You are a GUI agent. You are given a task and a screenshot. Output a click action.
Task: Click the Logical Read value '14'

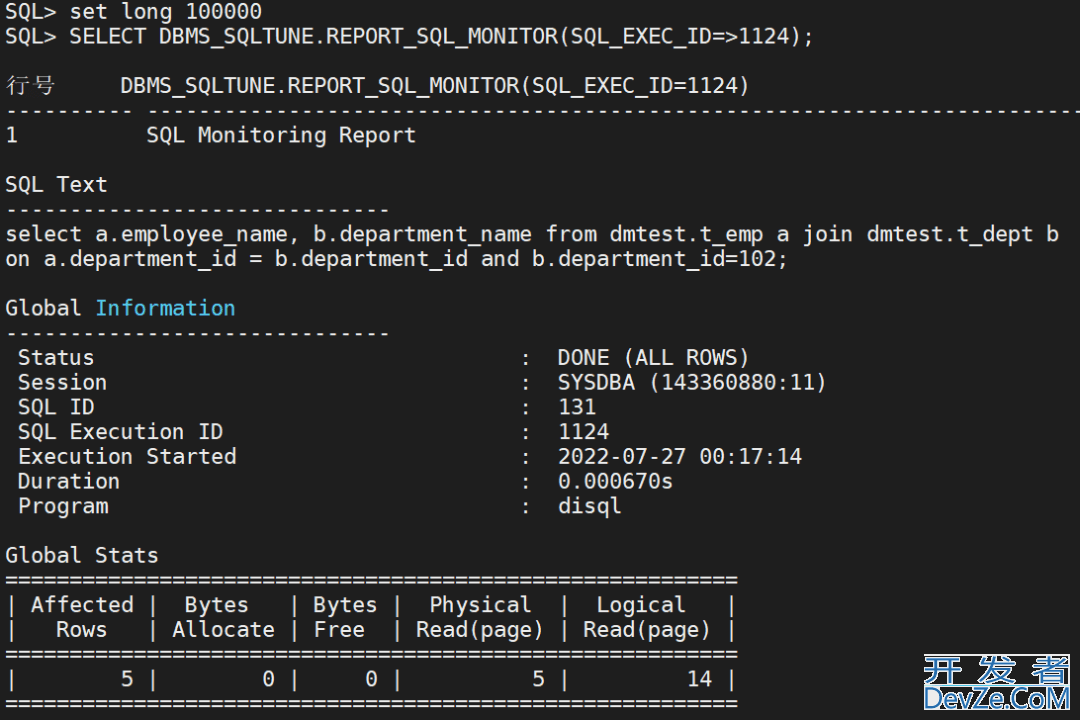[699, 679]
